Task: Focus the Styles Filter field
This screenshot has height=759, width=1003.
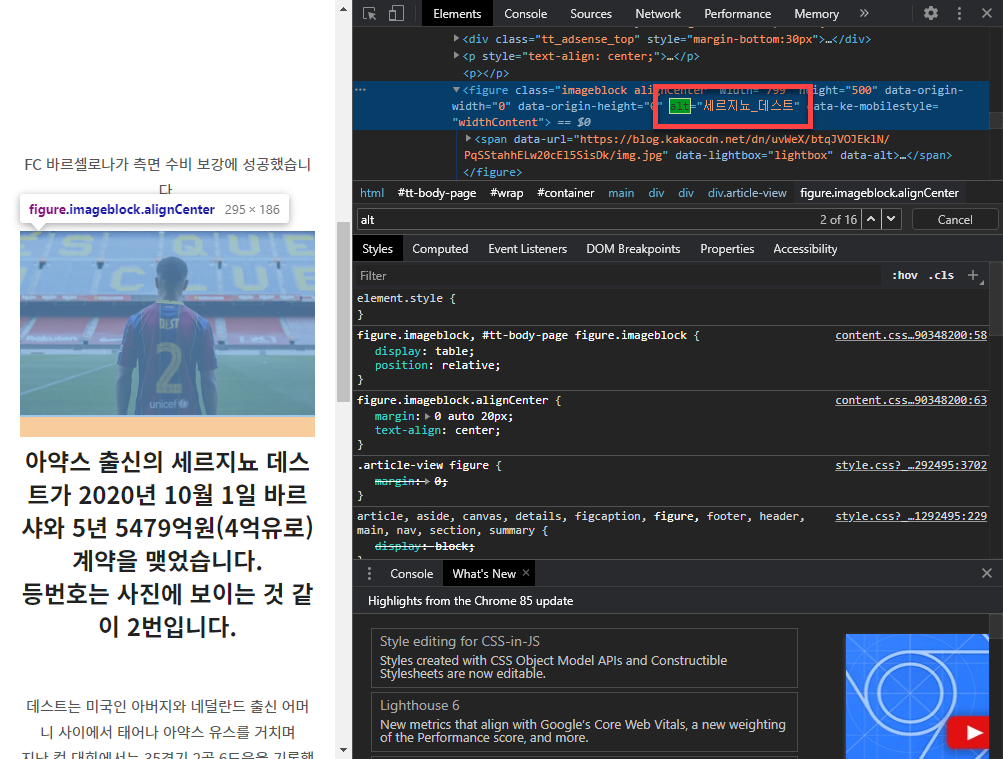Action: click(617, 276)
